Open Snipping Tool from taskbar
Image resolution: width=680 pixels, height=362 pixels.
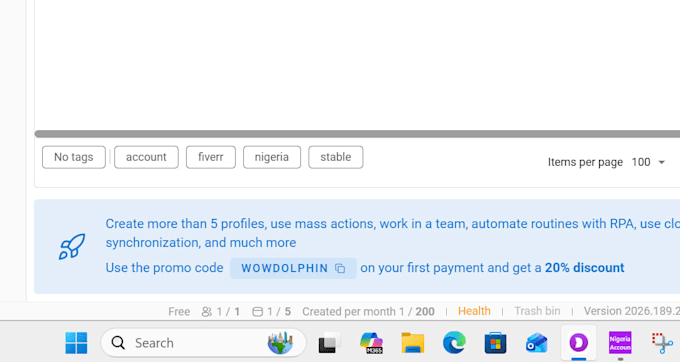click(662, 343)
